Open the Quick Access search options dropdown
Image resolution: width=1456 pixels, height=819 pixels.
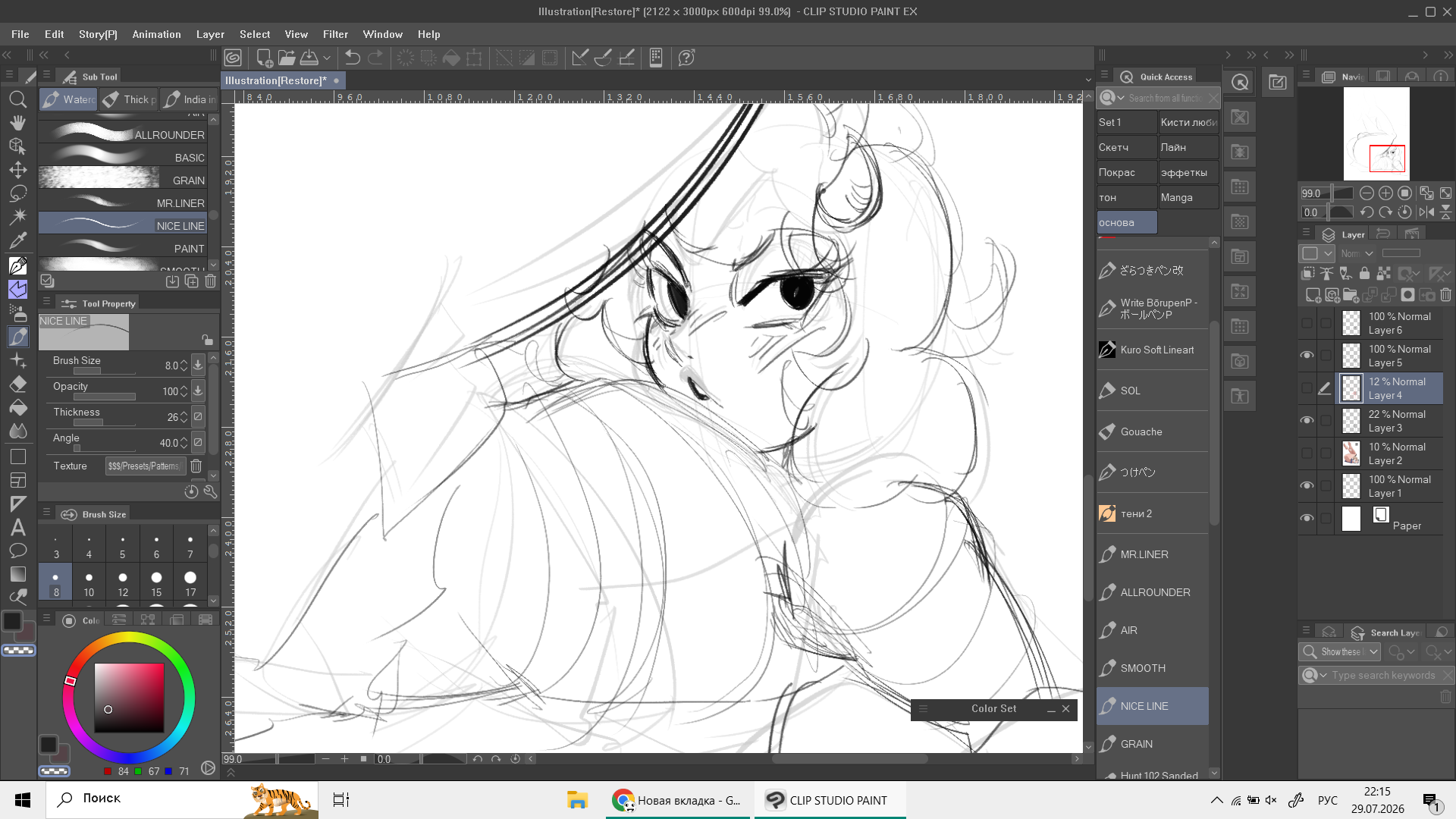1112,98
